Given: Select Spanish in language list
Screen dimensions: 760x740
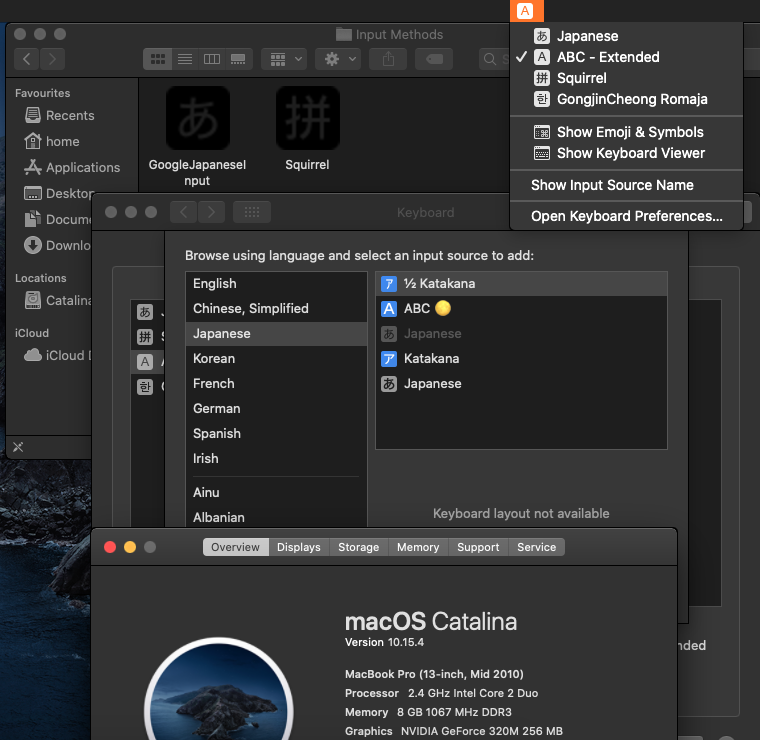Looking at the screenshot, I should pos(276,434).
